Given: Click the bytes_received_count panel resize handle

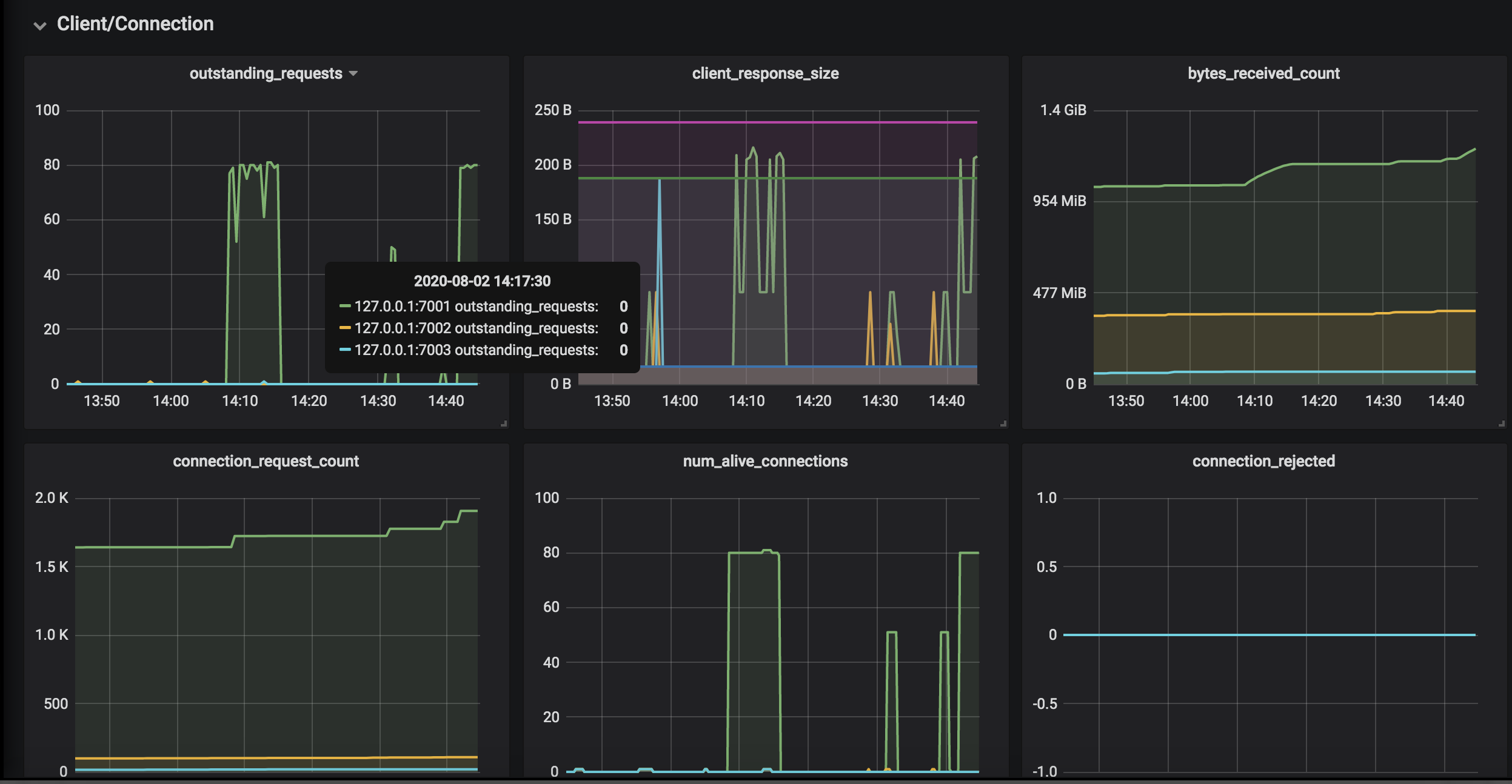Looking at the screenshot, I should click(x=1502, y=424).
